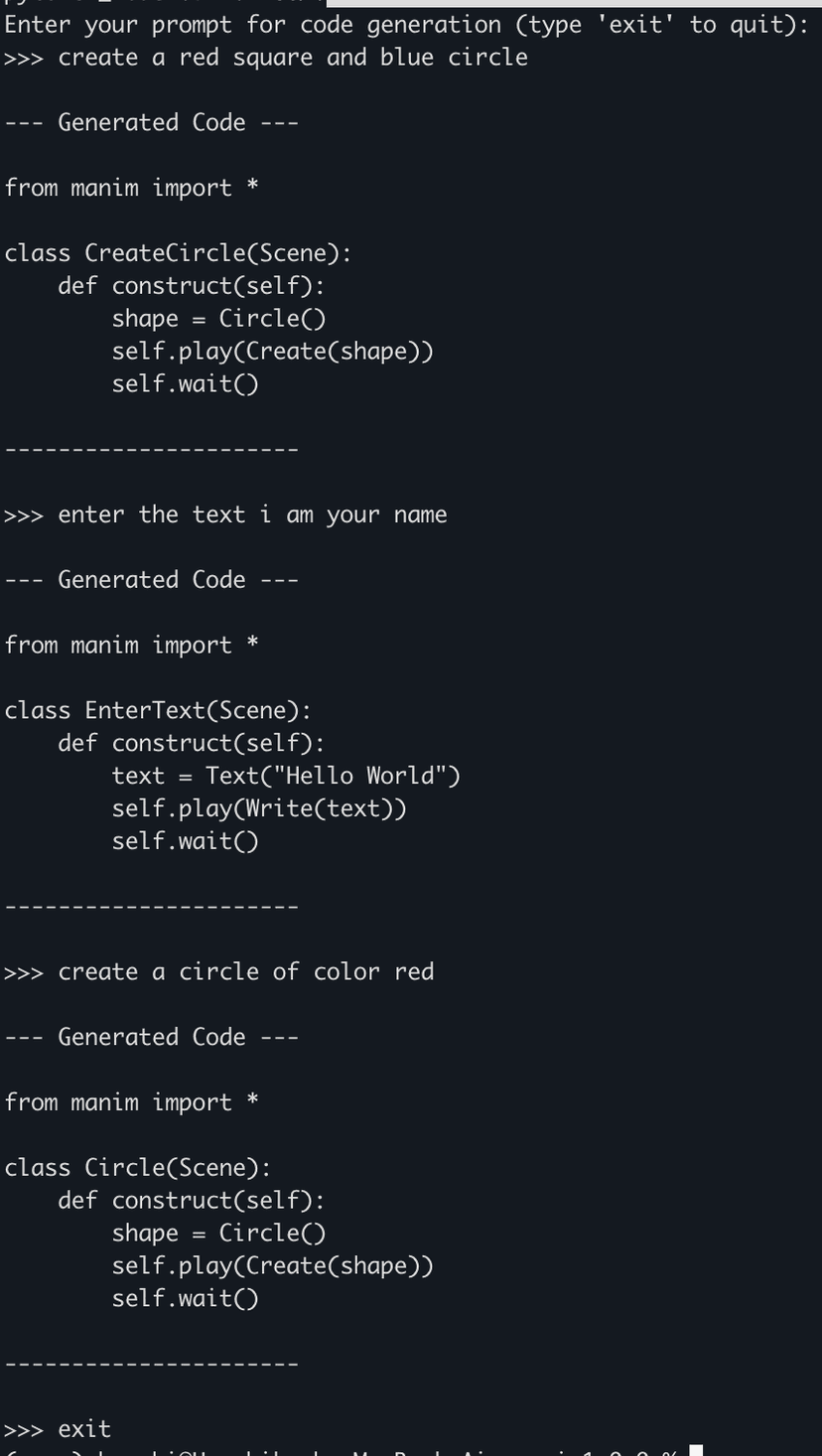The height and width of the screenshot is (1456, 822).
Task: Click 'from manim import *' above class Circle(Scene)
Action: [131, 1102]
